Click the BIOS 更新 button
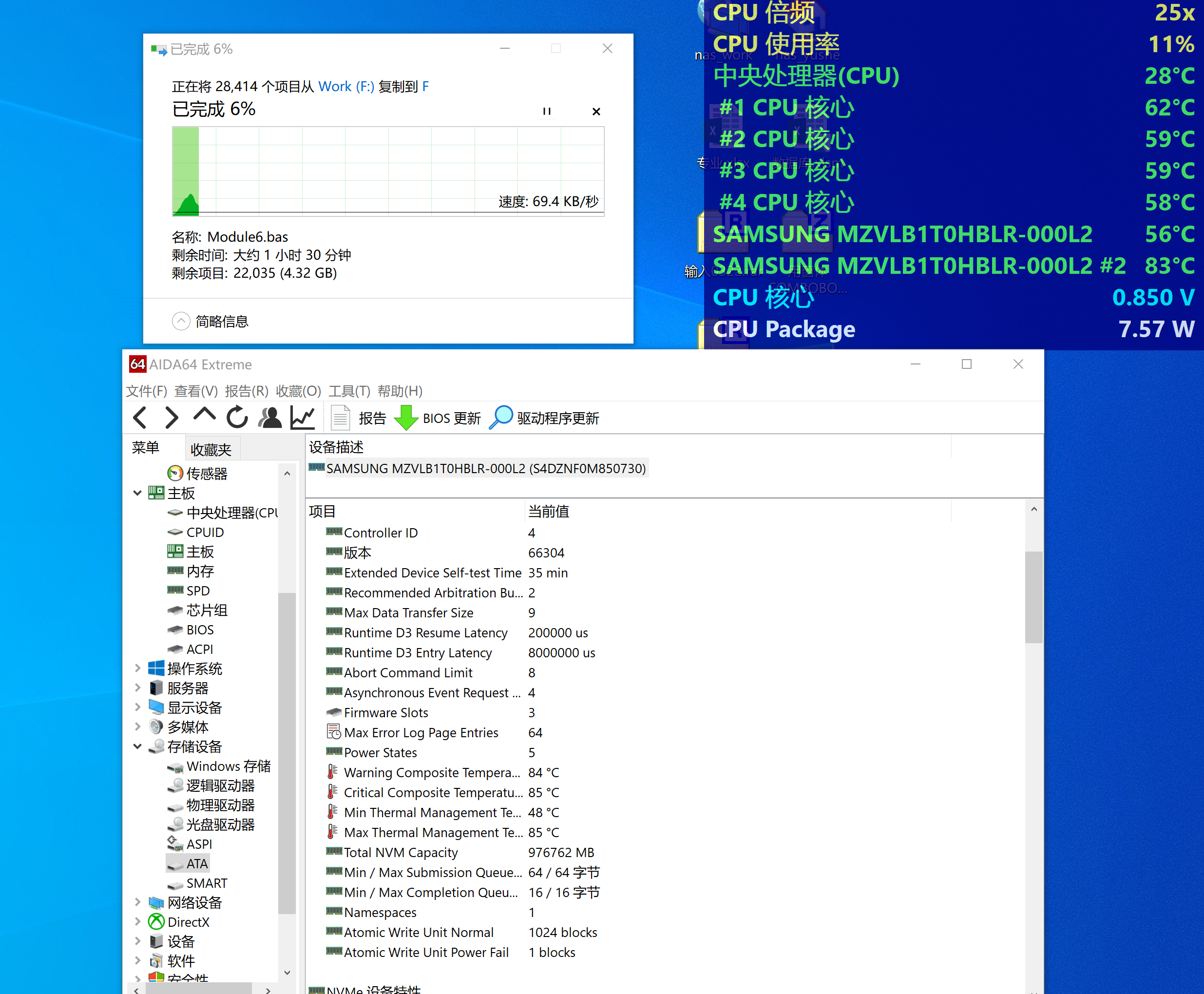 pyautogui.click(x=438, y=418)
